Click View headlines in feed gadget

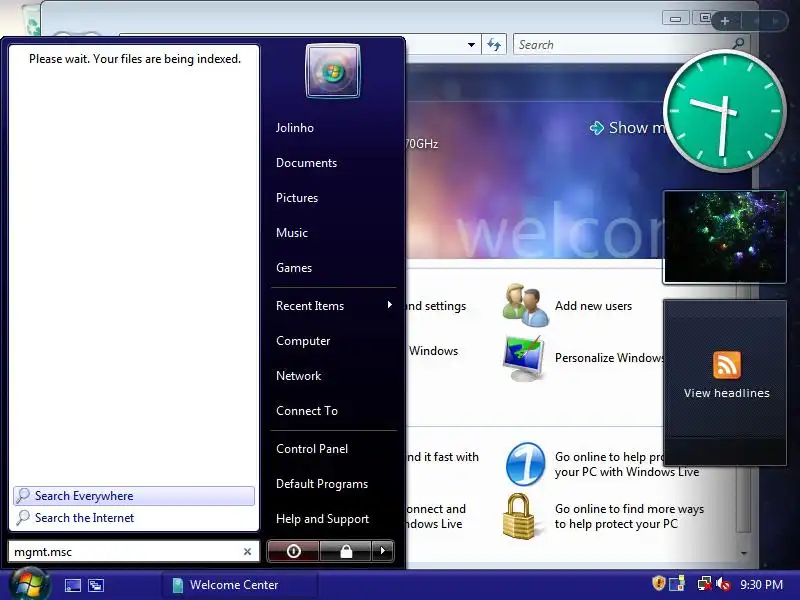tap(727, 393)
